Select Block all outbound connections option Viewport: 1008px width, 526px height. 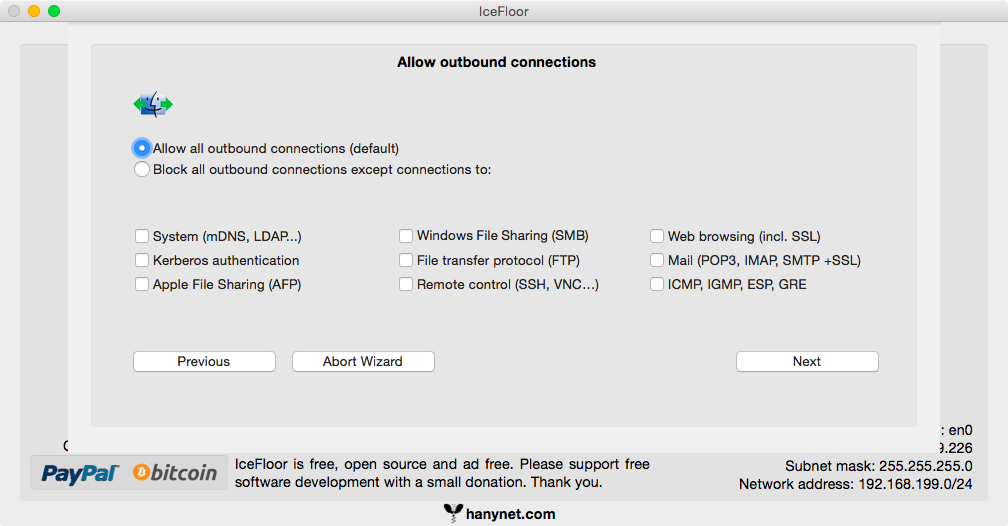pyautogui.click(x=142, y=169)
